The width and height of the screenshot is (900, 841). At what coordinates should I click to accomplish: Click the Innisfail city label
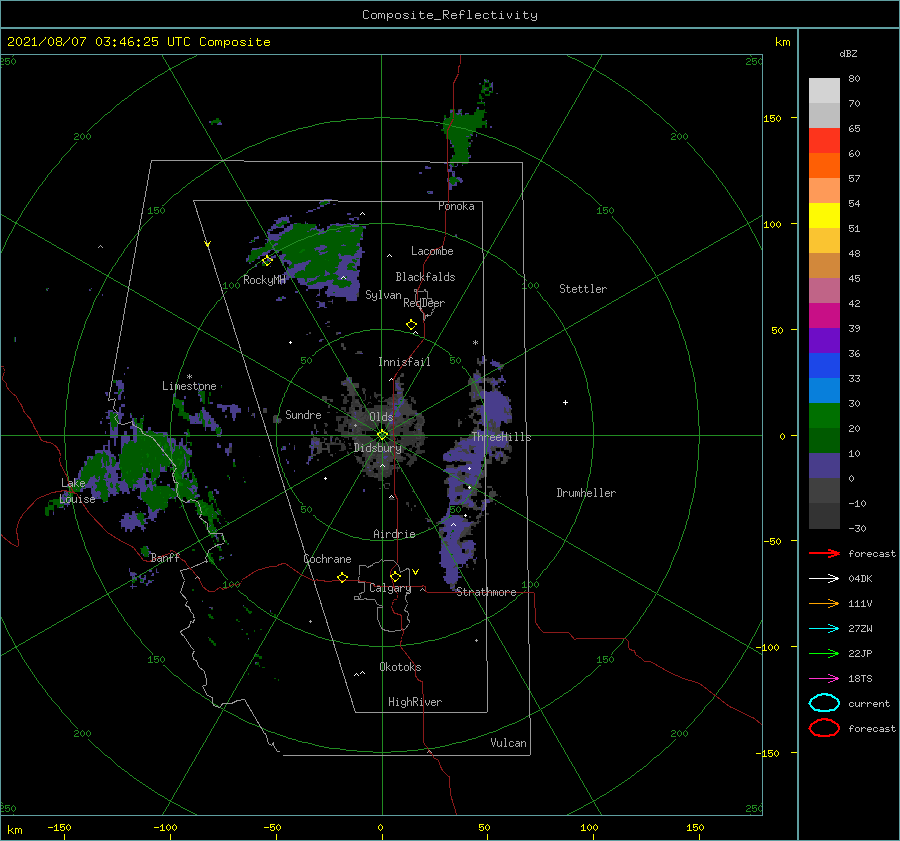[404, 362]
